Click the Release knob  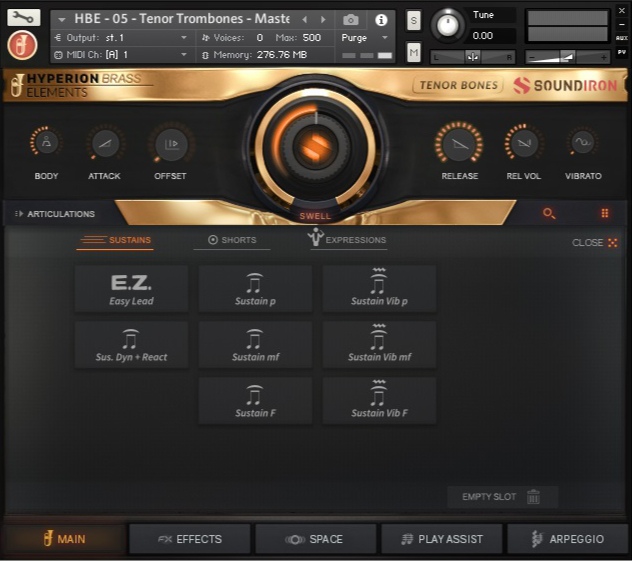click(x=459, y=143)
